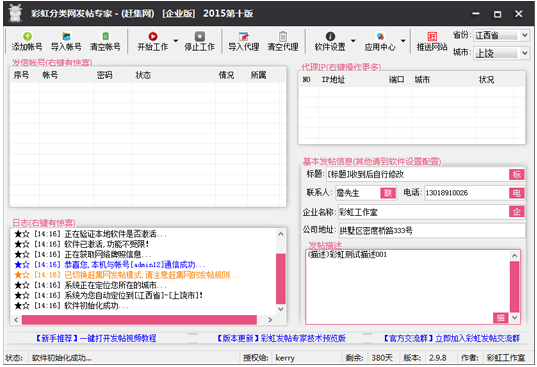This screenshot has height=367, width=537.
Task: Click the description box scroll up arrow
Action: coord(514,256)
